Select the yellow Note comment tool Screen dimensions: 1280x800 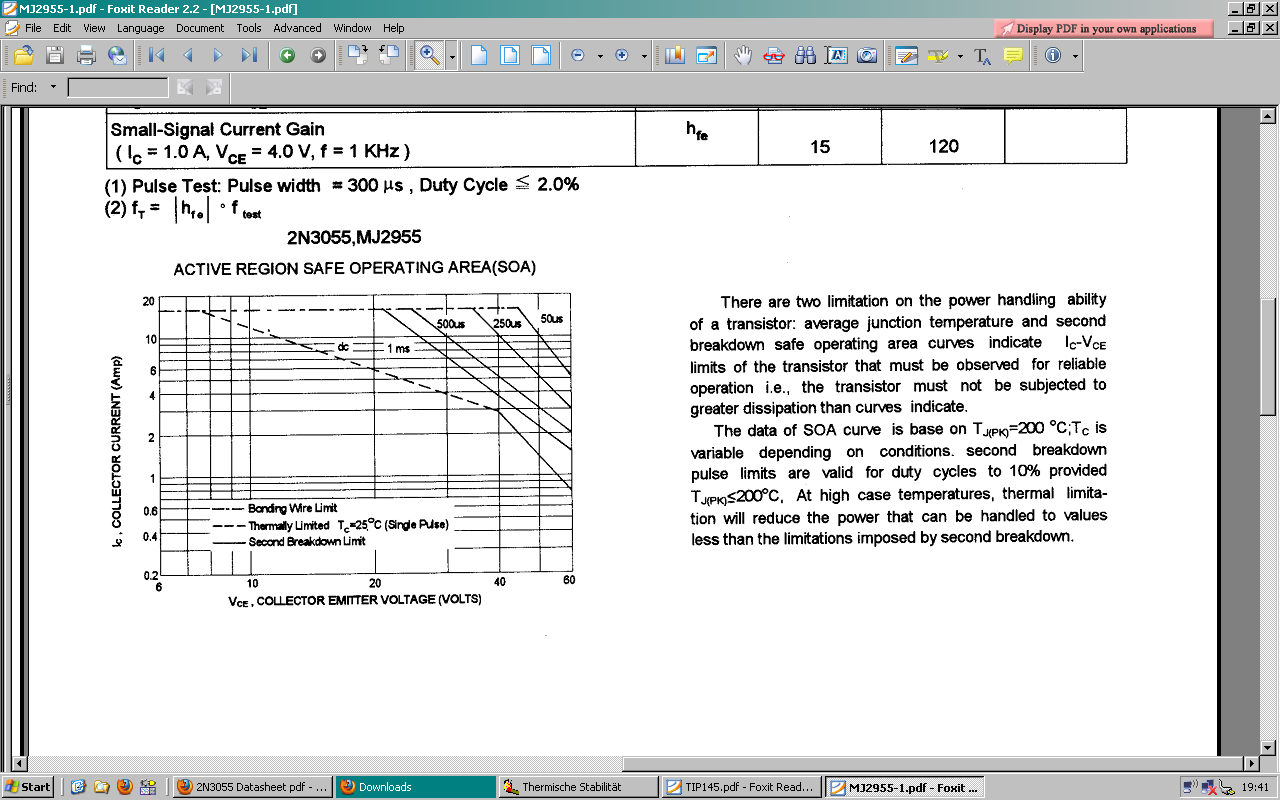point(1013,55)
